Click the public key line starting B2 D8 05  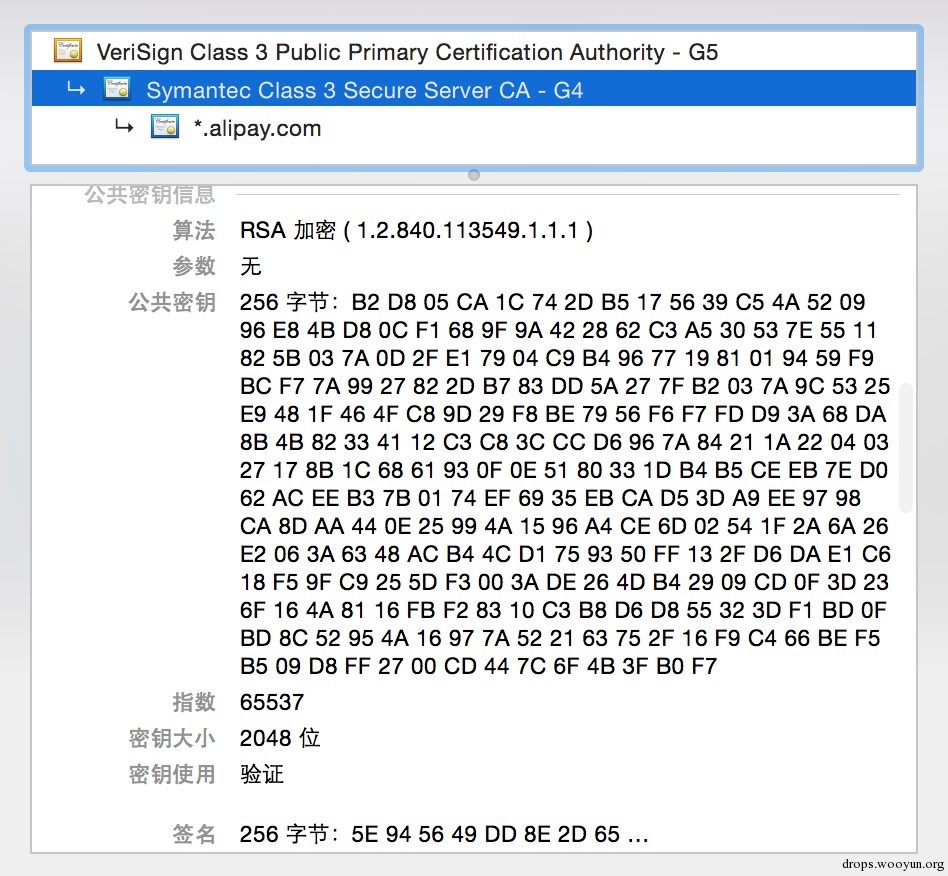553,302
